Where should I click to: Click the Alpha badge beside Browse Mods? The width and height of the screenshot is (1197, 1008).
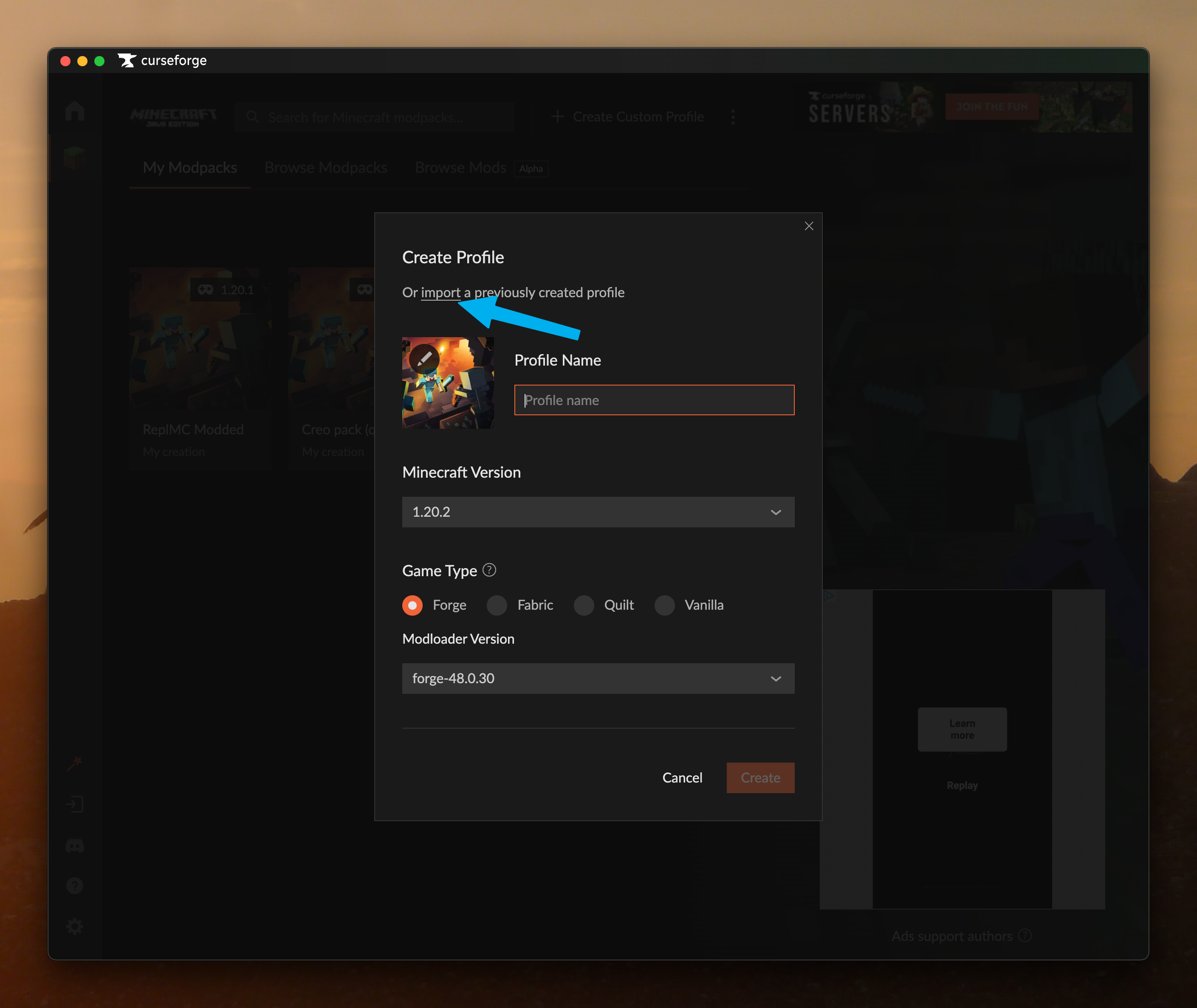click(531, 169)
